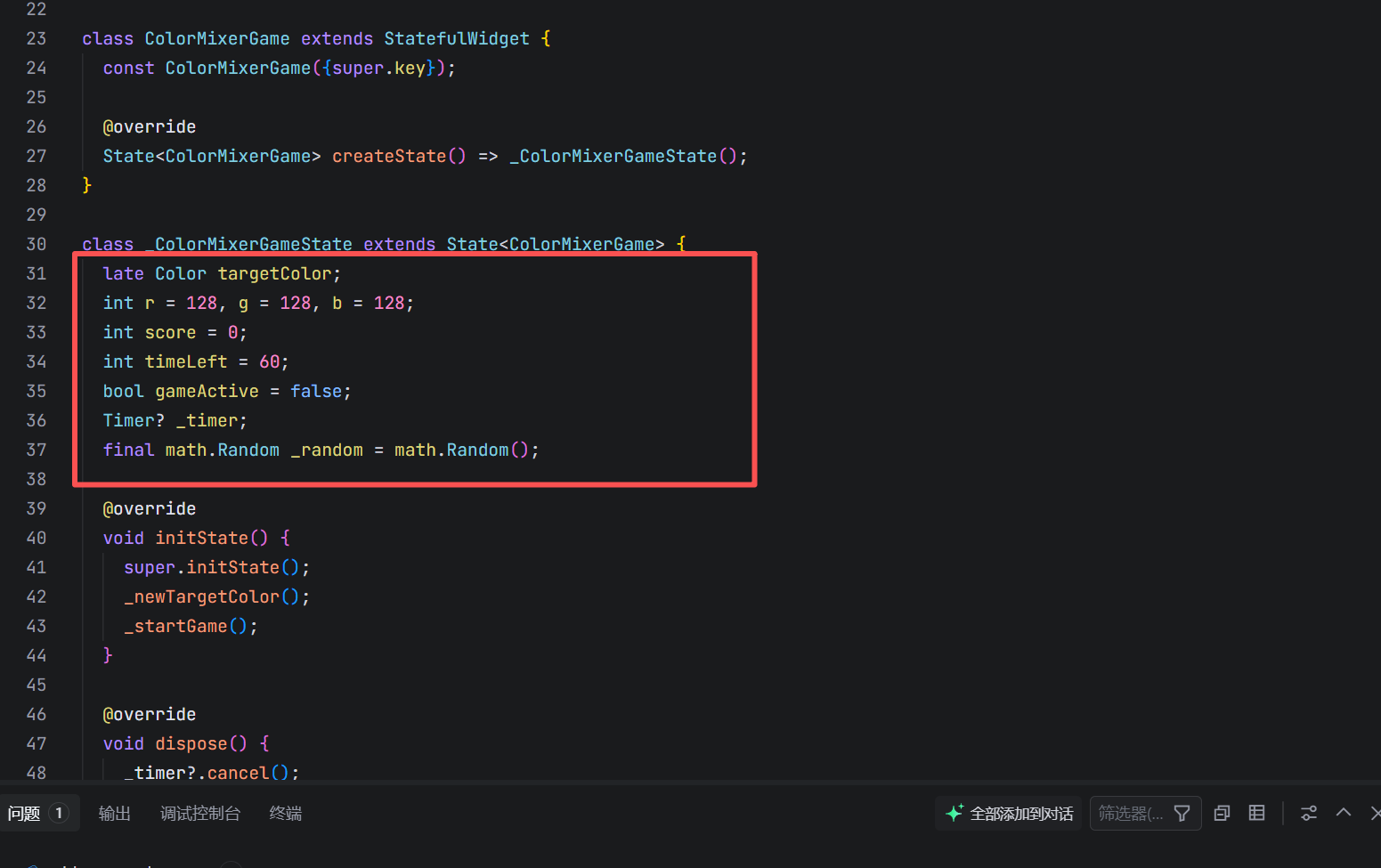Click initState() on line 40
Screen dimensions: 1381x868
click(x=212, y=539)
